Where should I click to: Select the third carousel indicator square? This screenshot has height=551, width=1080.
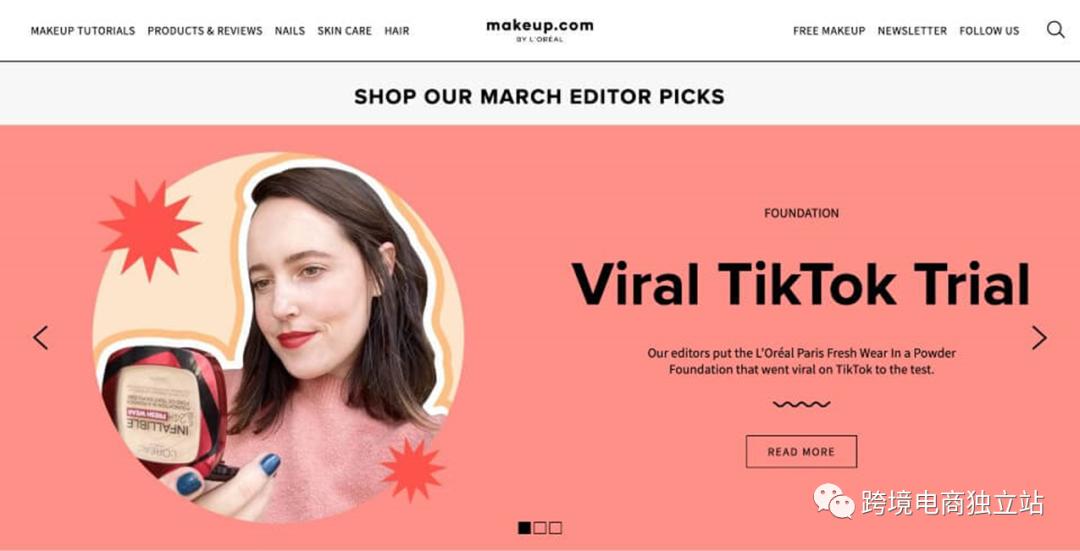tap(556, 528)
